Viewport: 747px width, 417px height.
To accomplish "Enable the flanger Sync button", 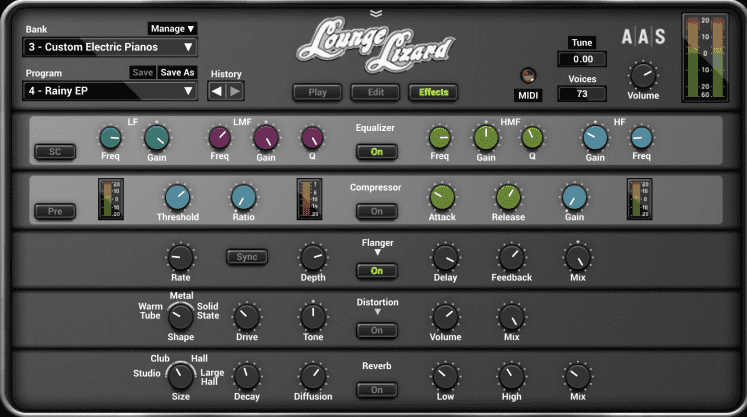I will (247, 257).
